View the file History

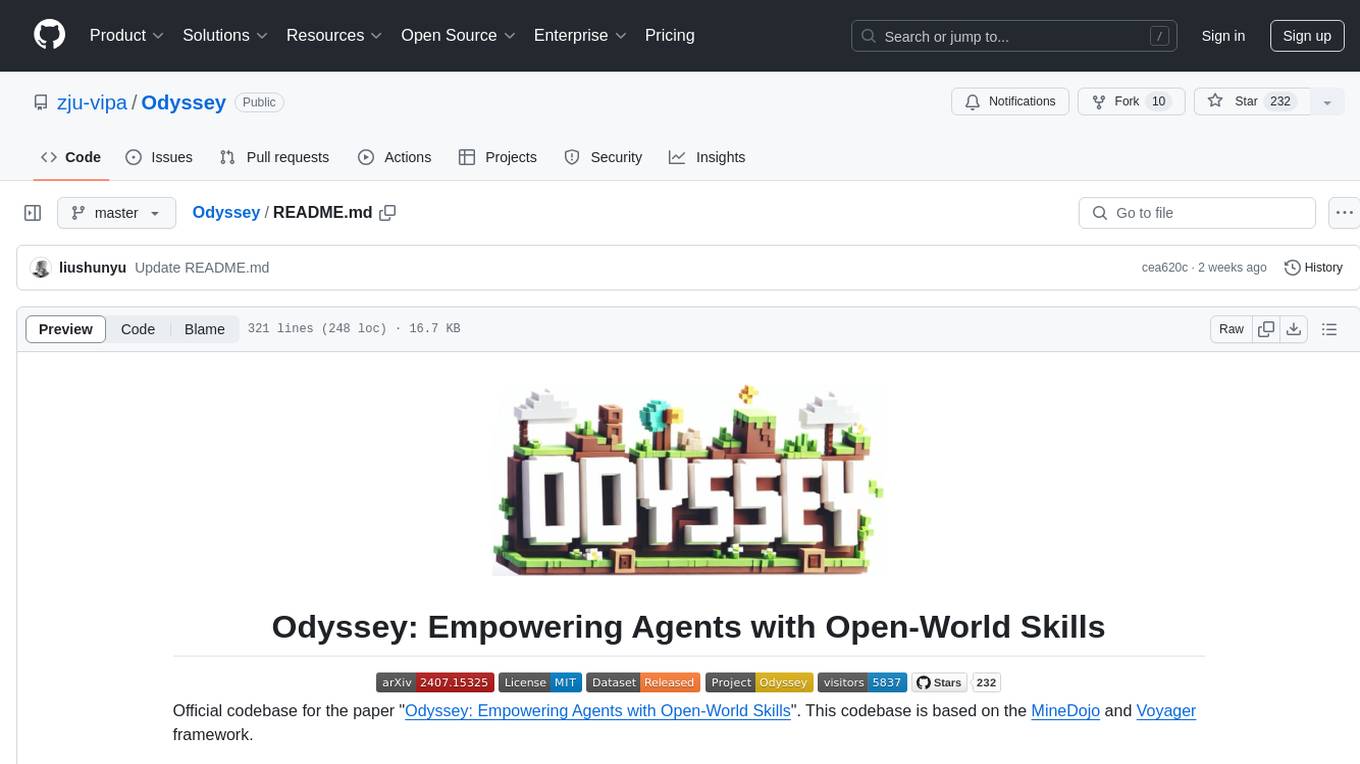click(x=1313, y=268)
